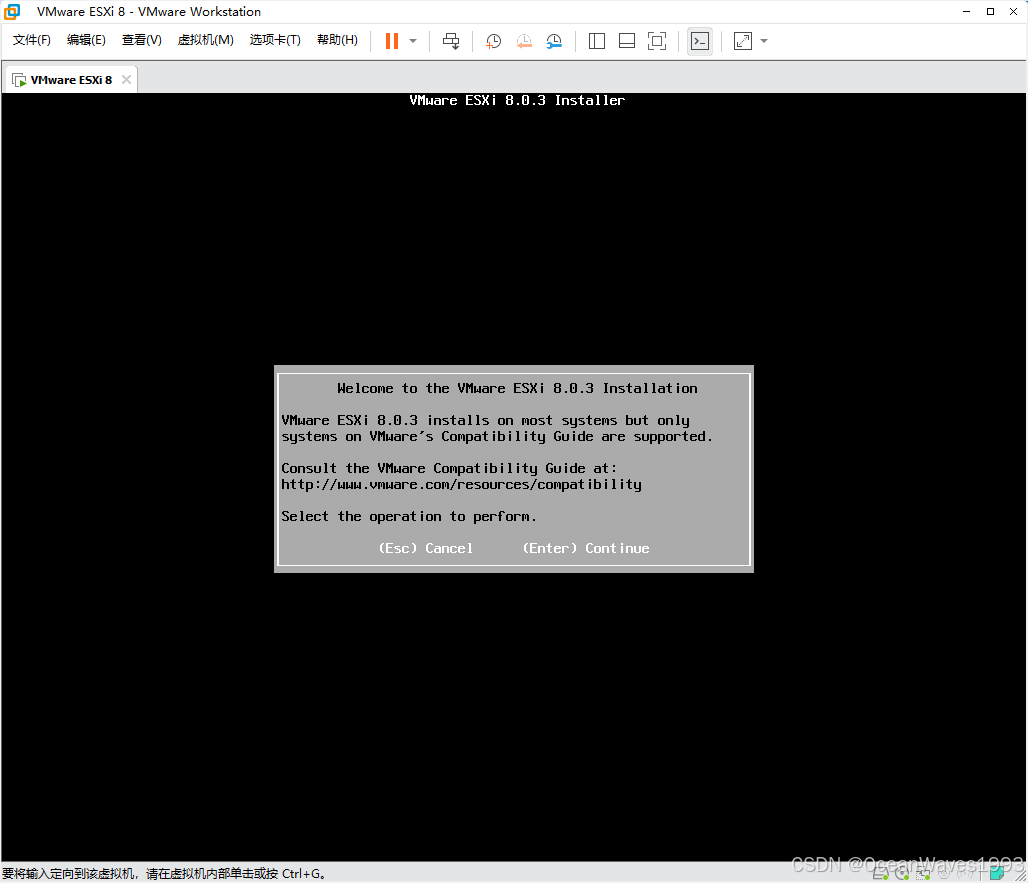Minimize the VMware Workstation window

pos(966,12)
